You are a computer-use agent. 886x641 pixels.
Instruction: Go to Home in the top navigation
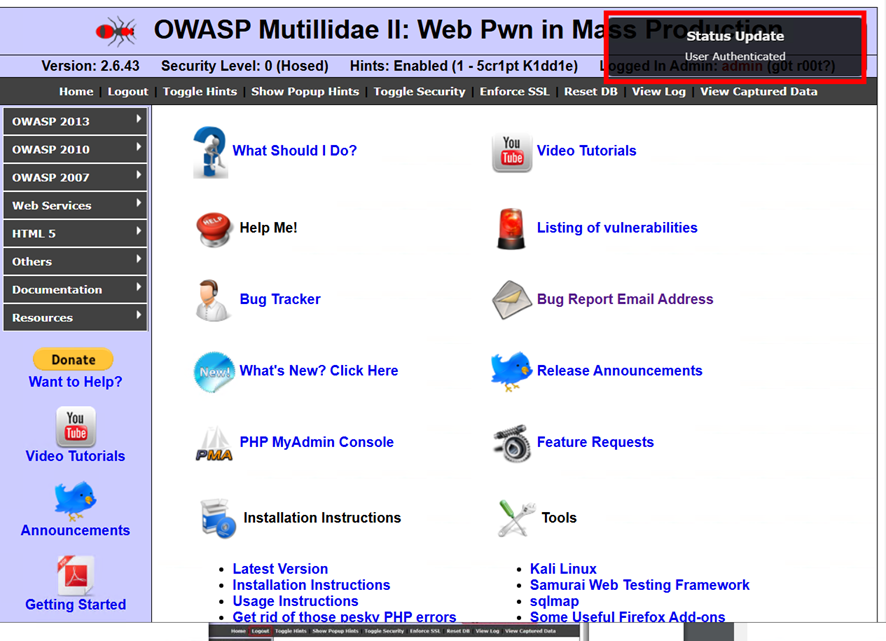(x=76, y=92)
